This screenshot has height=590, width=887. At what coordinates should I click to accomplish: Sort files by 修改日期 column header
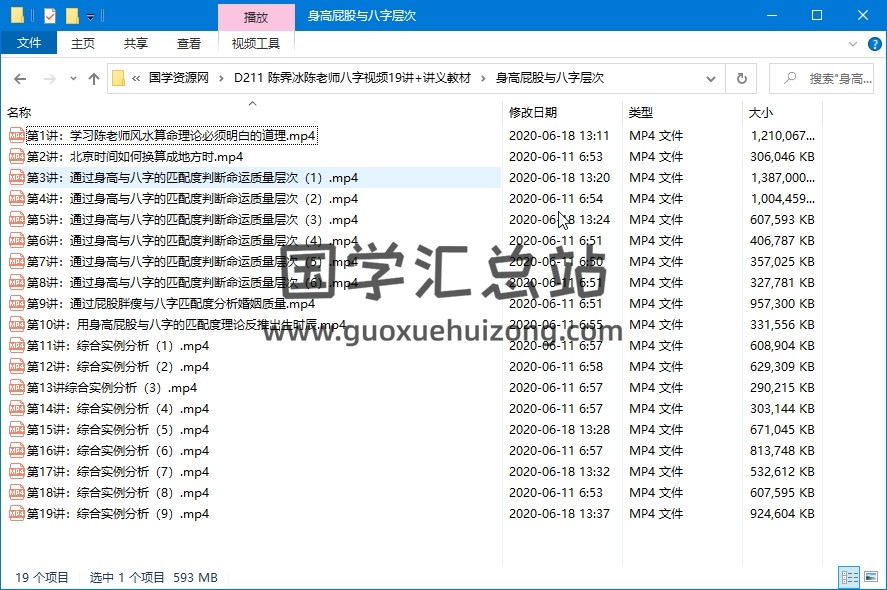tap(533, 113)
